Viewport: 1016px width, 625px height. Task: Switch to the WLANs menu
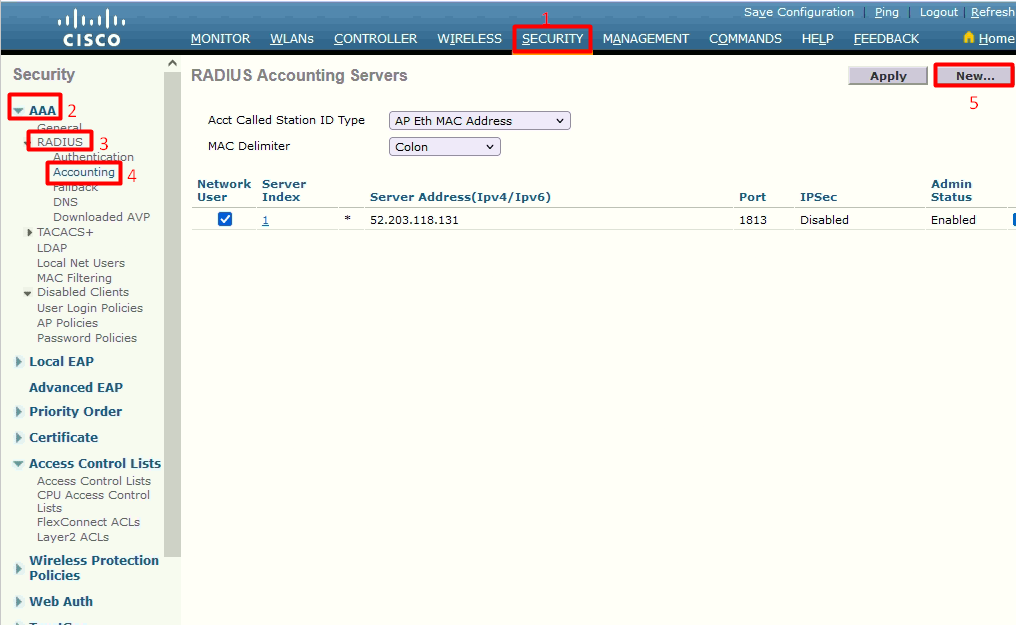292,39
